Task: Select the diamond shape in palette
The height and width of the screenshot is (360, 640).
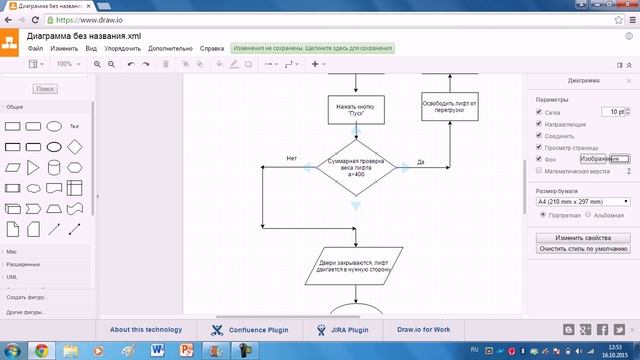Action: click(x=74, y=147)
